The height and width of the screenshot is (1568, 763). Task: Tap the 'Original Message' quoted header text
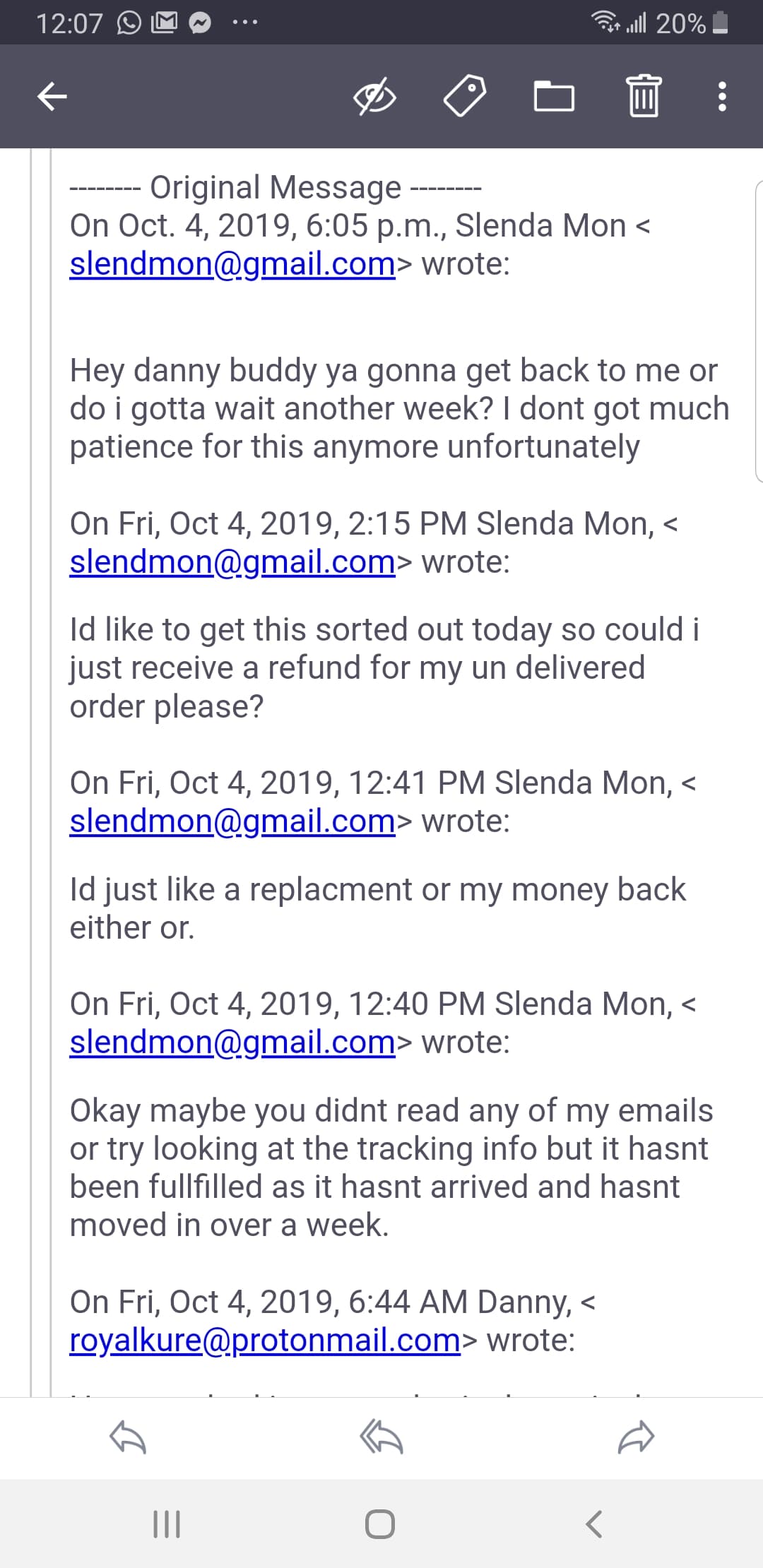click(276, 188)
